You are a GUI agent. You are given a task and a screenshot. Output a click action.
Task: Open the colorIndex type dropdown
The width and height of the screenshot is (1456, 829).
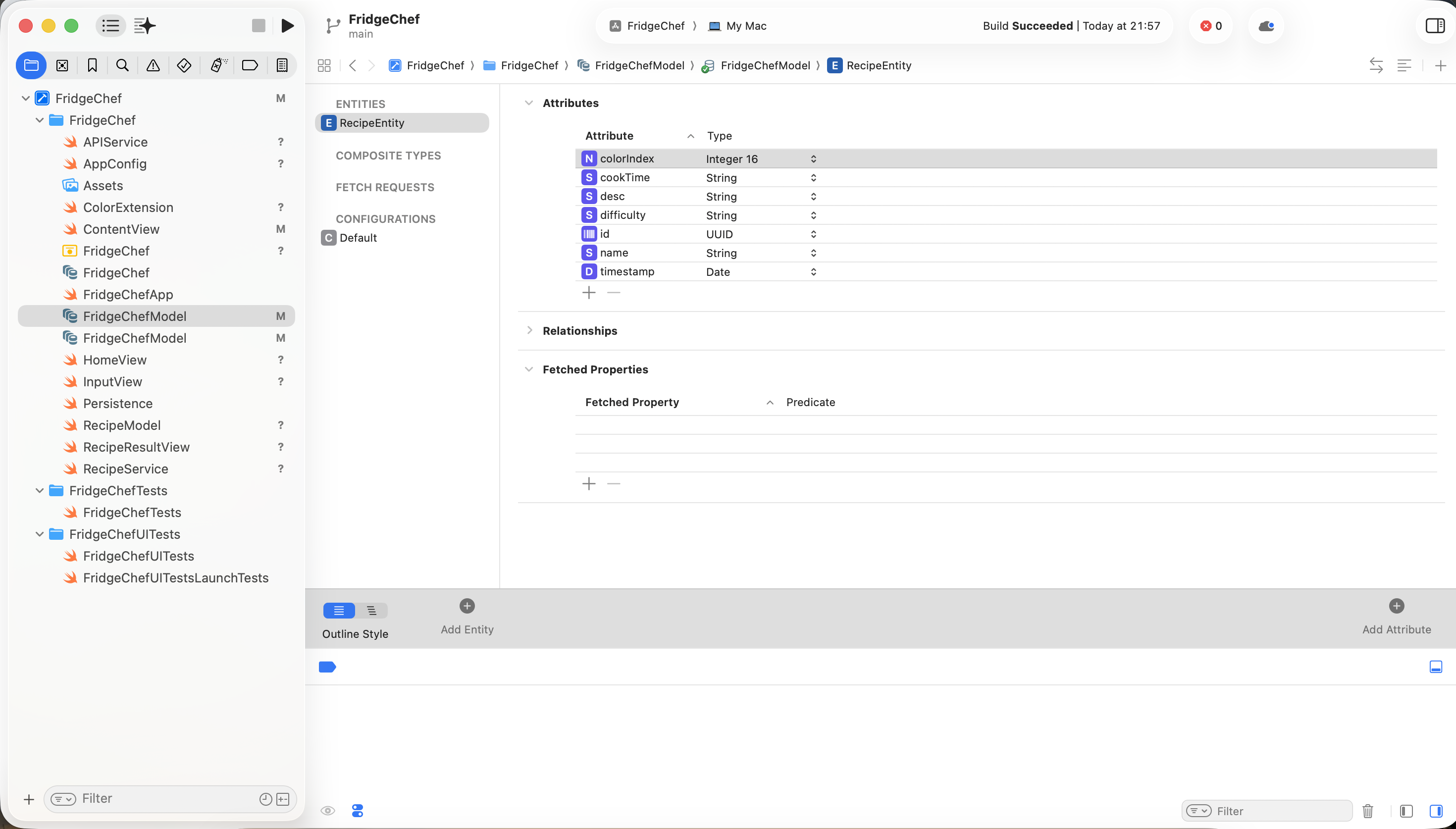(813, 159)
